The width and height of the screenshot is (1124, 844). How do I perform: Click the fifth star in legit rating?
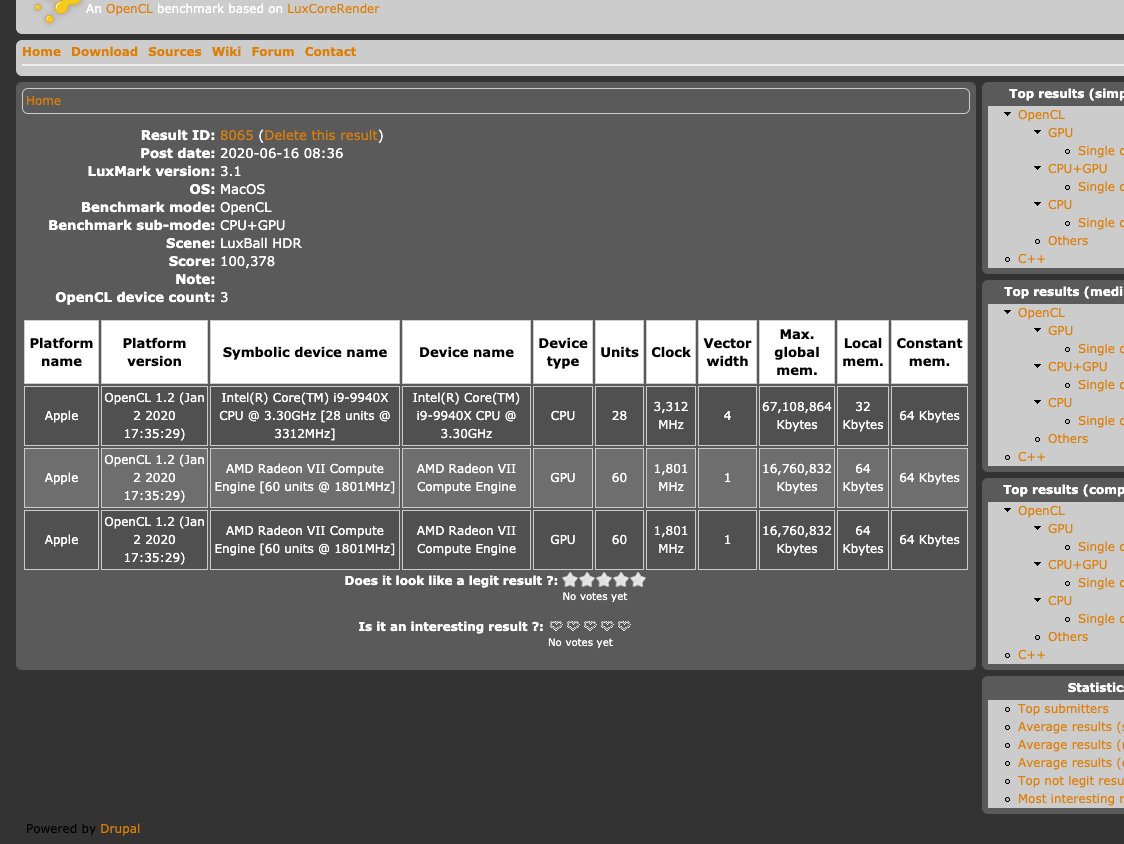(x=638, y=579)
